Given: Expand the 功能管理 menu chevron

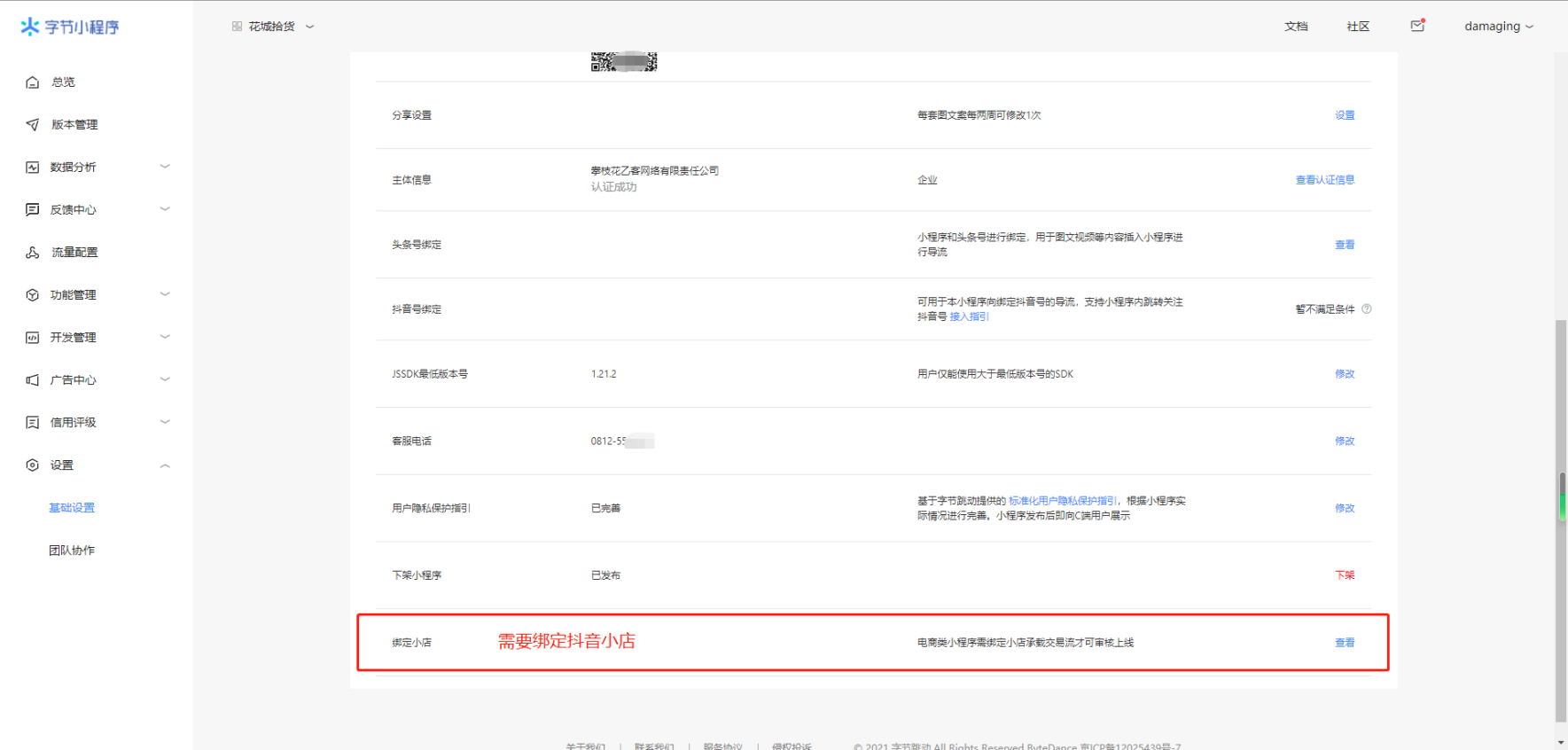Looking at the screenshot, I should [165, 294].
